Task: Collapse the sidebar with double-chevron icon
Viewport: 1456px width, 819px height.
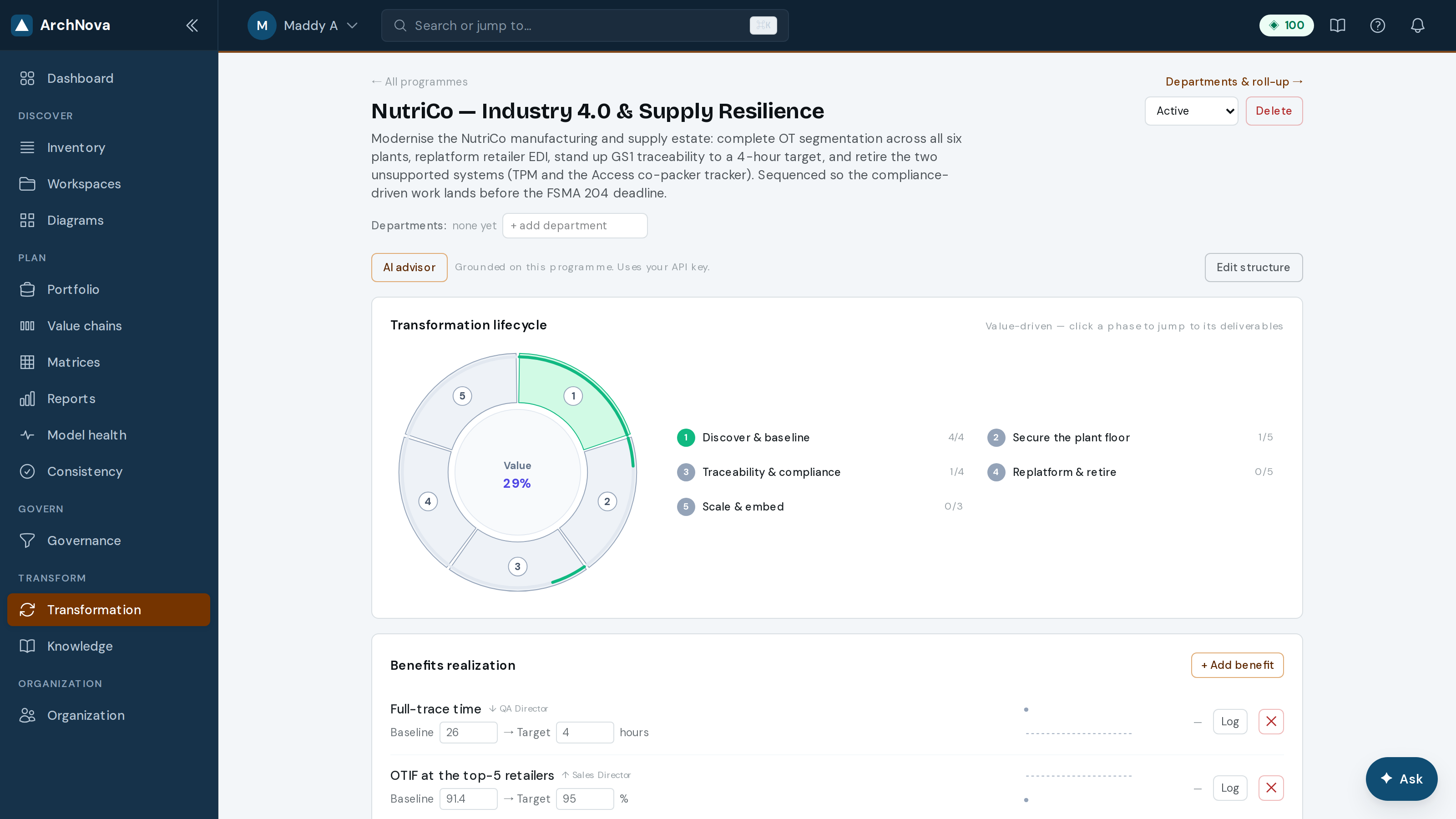Action: point(192,25)
